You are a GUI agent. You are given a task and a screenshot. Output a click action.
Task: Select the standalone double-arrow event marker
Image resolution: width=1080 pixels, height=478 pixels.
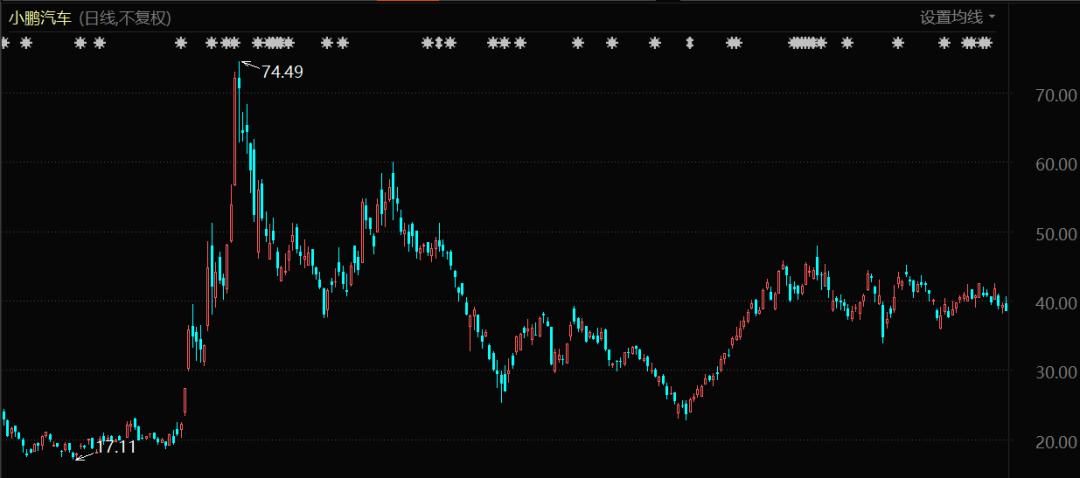click(689, 43)
